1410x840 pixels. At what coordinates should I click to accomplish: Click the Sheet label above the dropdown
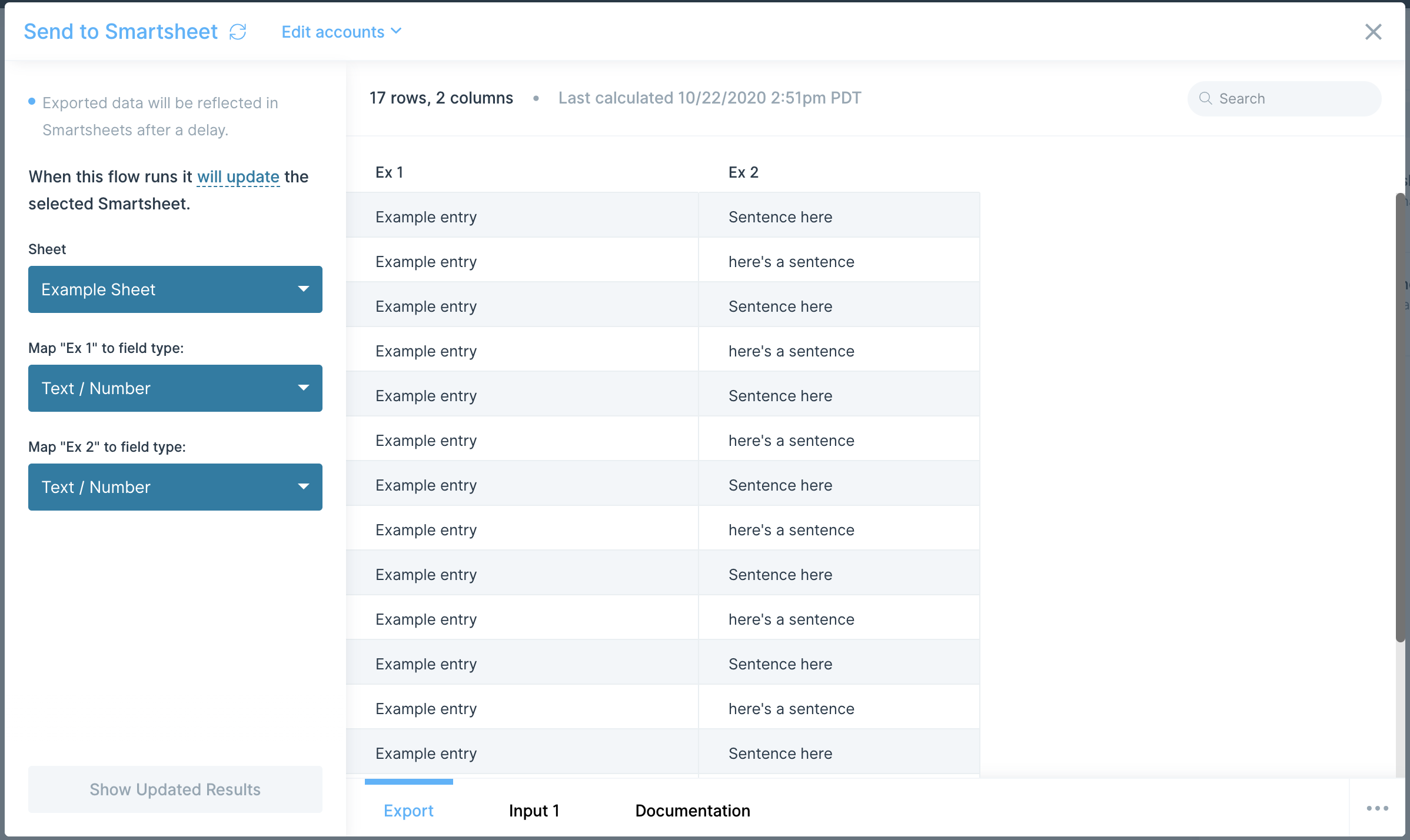47,249
